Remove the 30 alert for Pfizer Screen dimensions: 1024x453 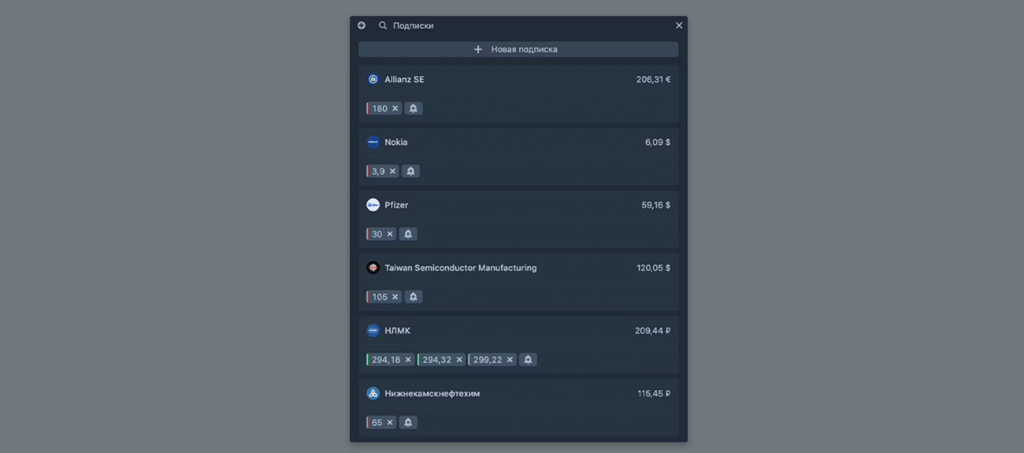390,234
